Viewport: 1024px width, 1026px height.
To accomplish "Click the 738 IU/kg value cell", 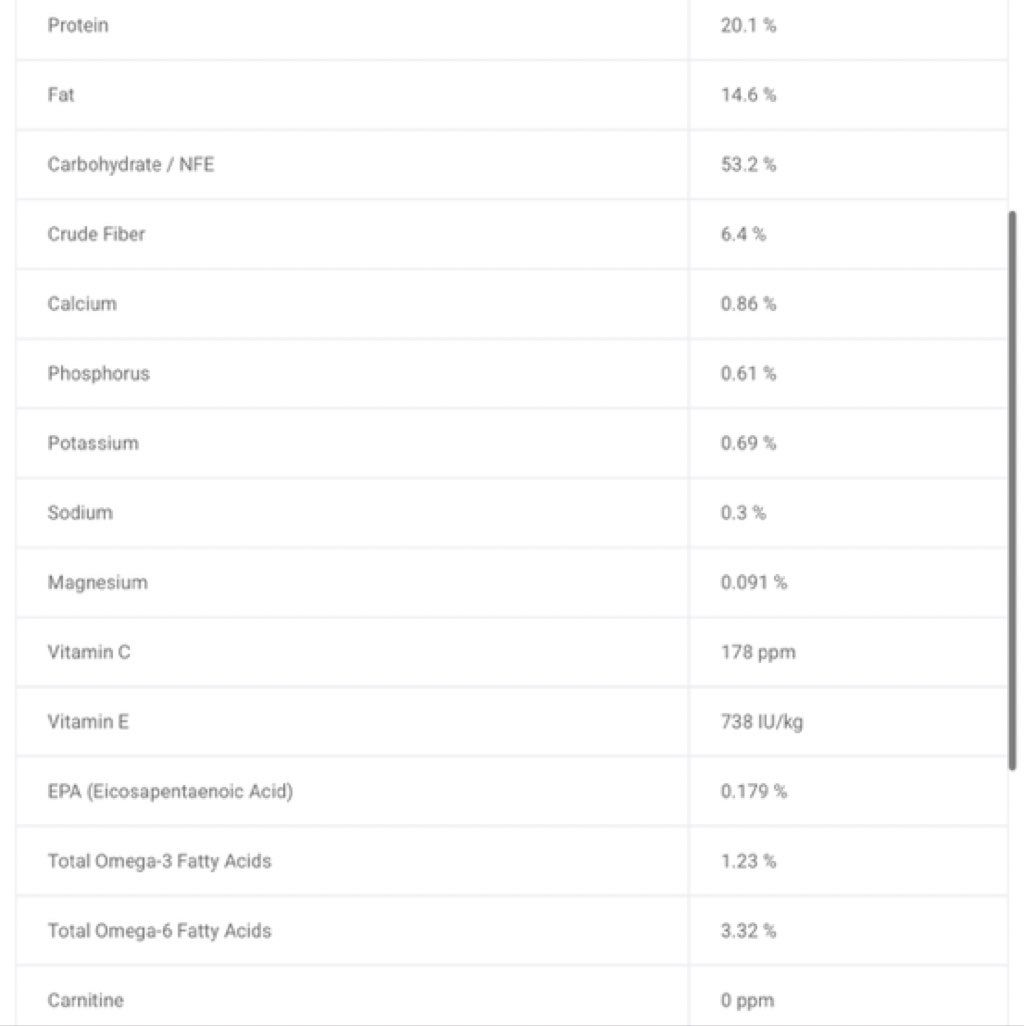I will (848, 722).
